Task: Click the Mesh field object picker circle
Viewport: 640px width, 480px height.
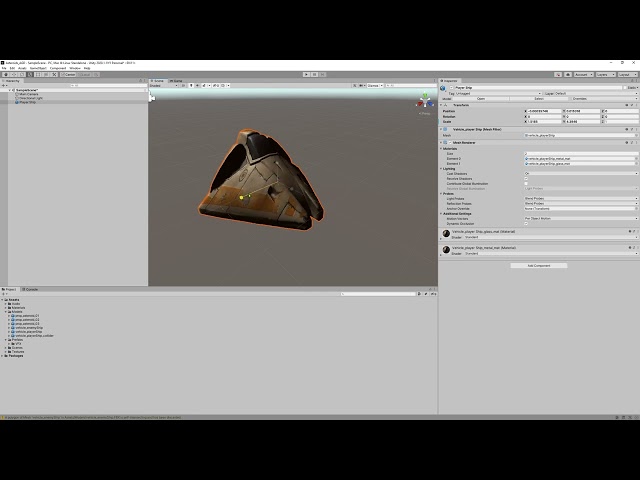Action: coord(636,135)
